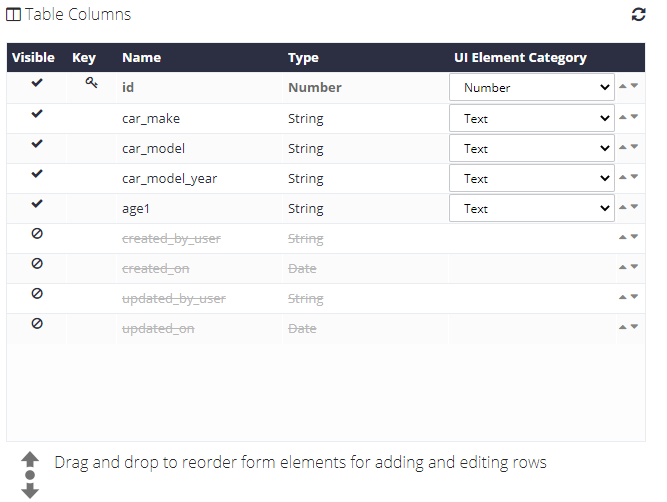Screen dimensions: 667x502
Task: Open UI Element Category dropdown for car_model
Action: click(532, 148)
